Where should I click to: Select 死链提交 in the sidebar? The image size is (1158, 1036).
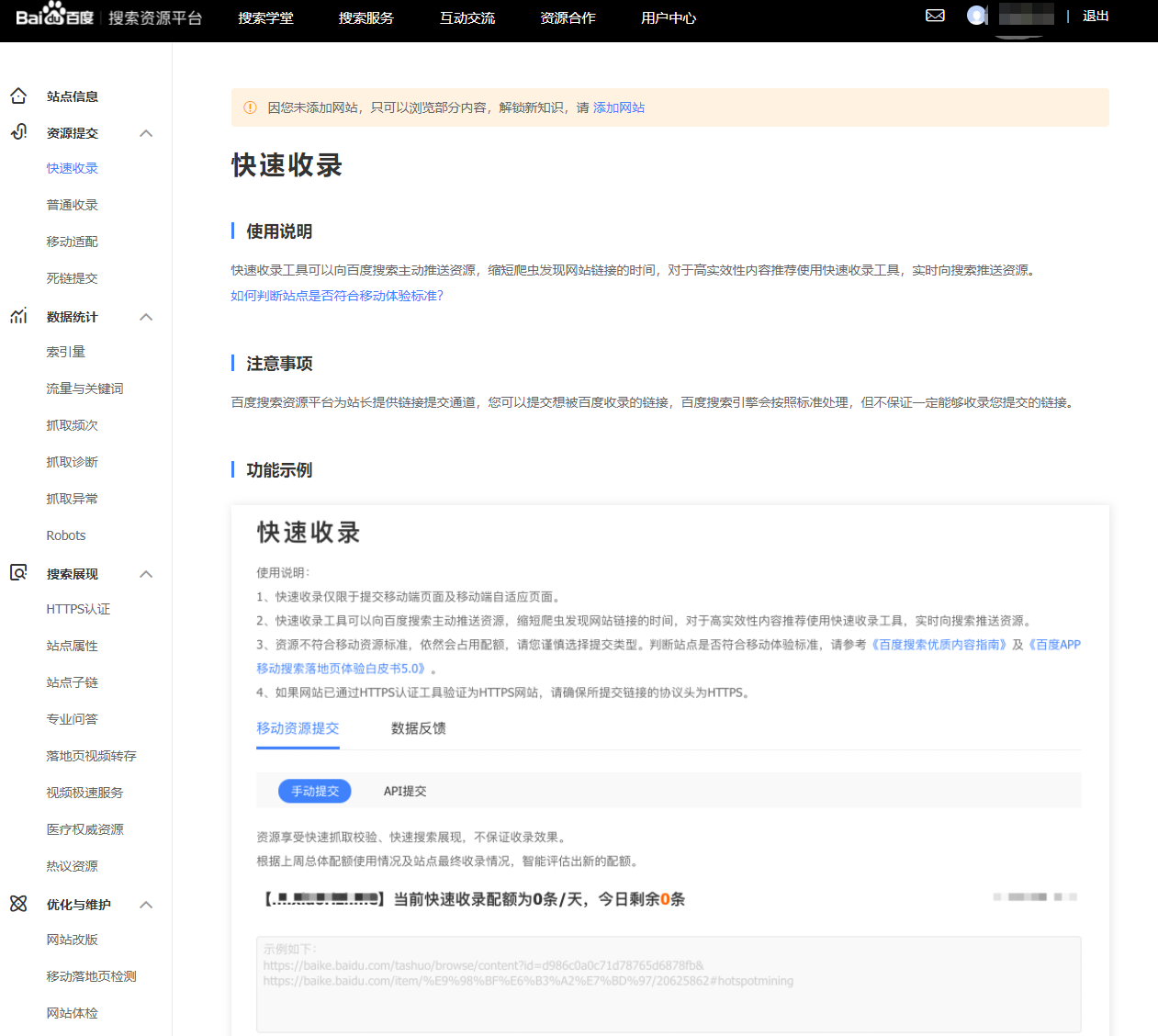73,278
